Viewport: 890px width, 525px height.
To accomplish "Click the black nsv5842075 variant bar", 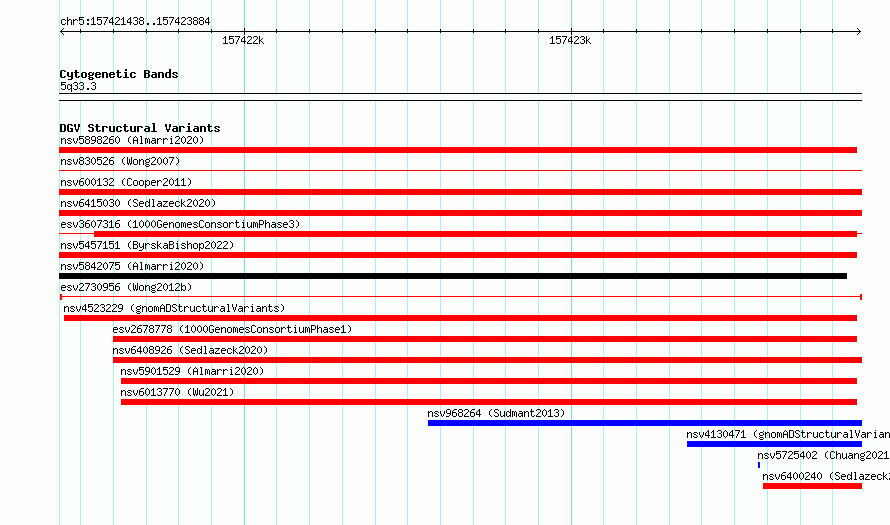I will [453, 276].
